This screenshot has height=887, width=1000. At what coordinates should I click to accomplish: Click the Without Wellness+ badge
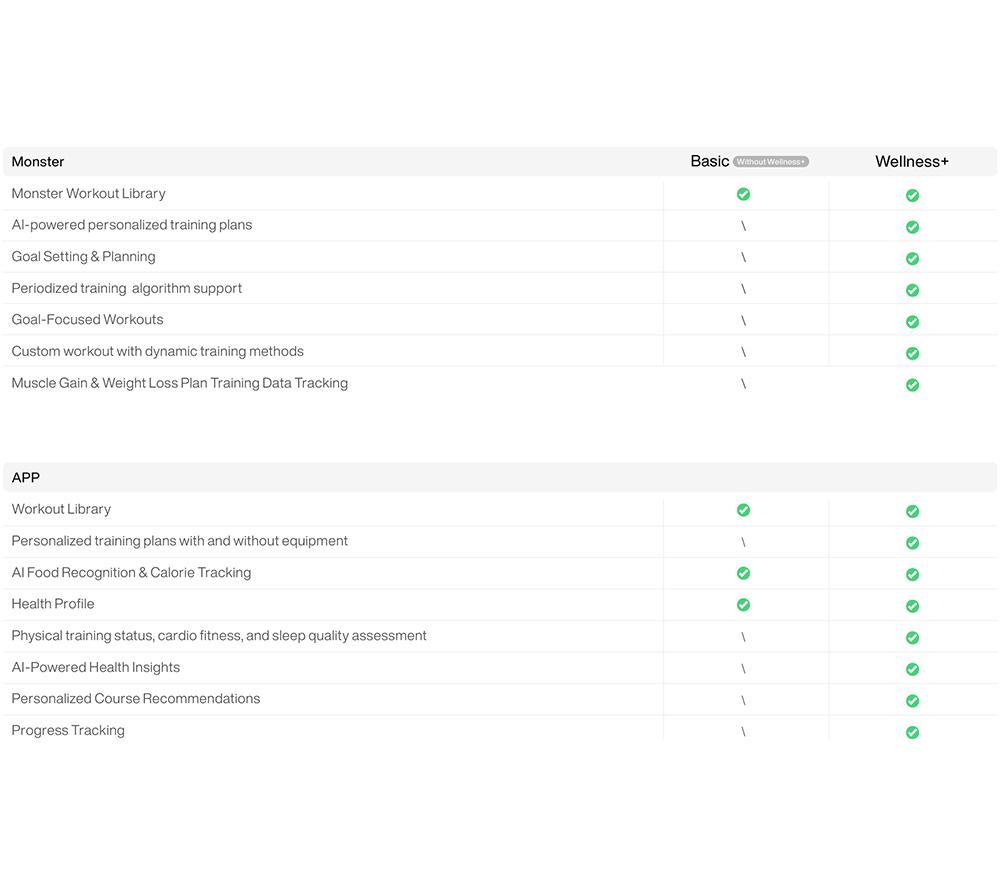pos(770,162)
